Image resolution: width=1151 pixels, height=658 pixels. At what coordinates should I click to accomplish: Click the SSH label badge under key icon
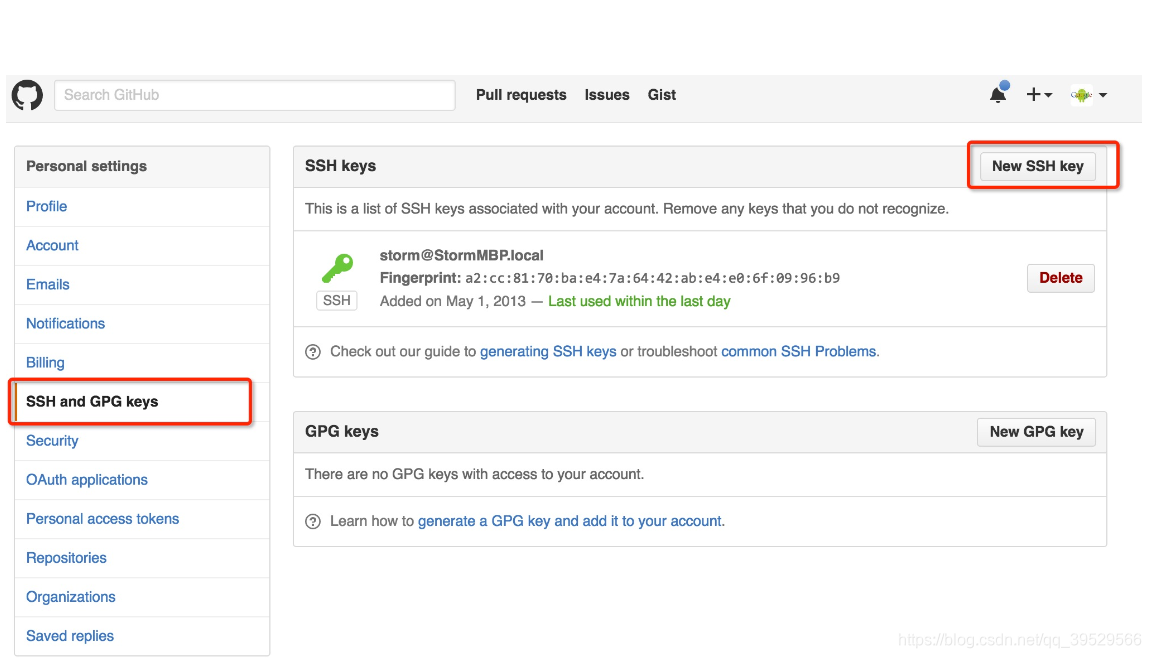pyautogui.click(x=337, y=300)
